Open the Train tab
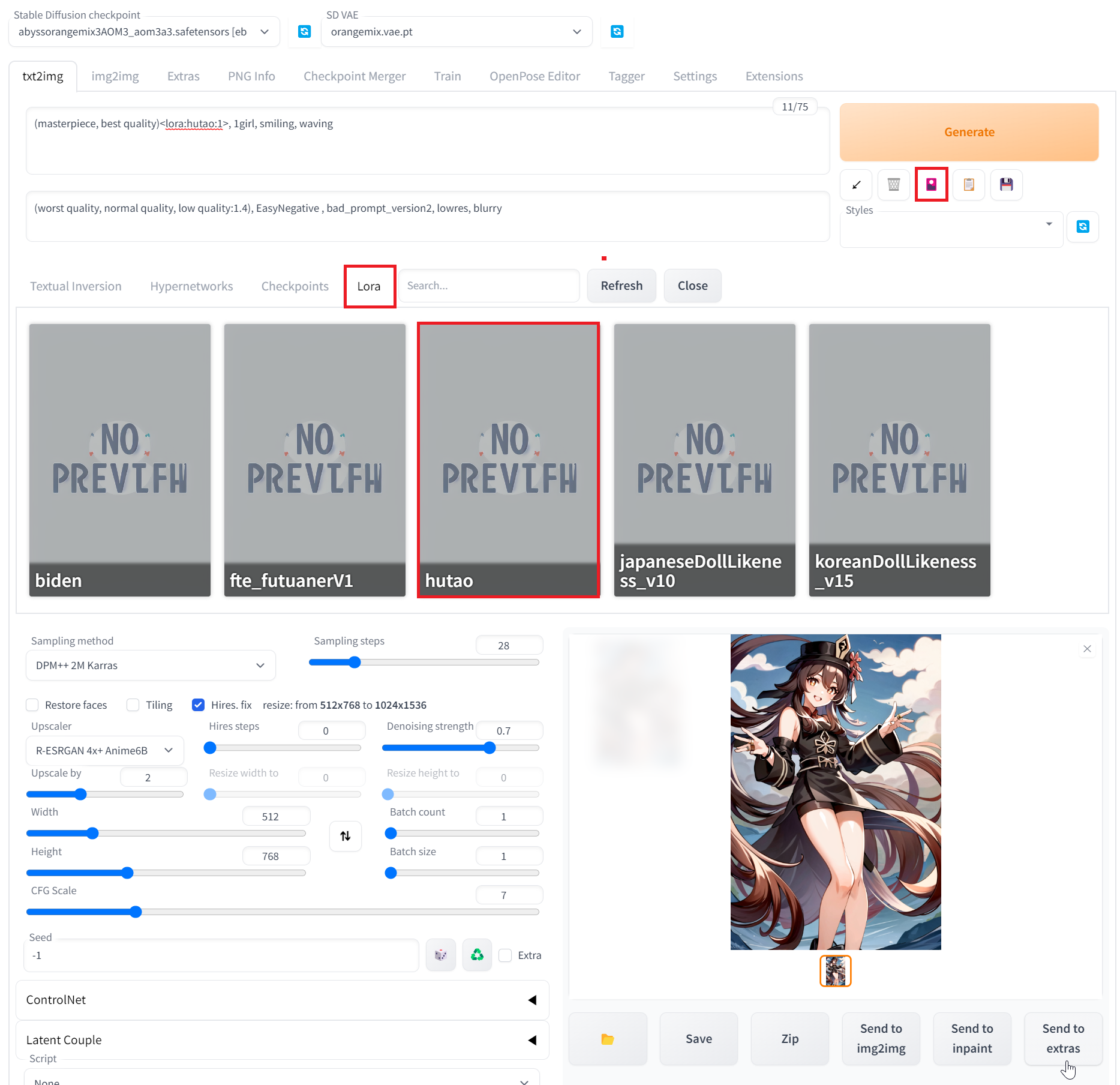 [448, 76]
